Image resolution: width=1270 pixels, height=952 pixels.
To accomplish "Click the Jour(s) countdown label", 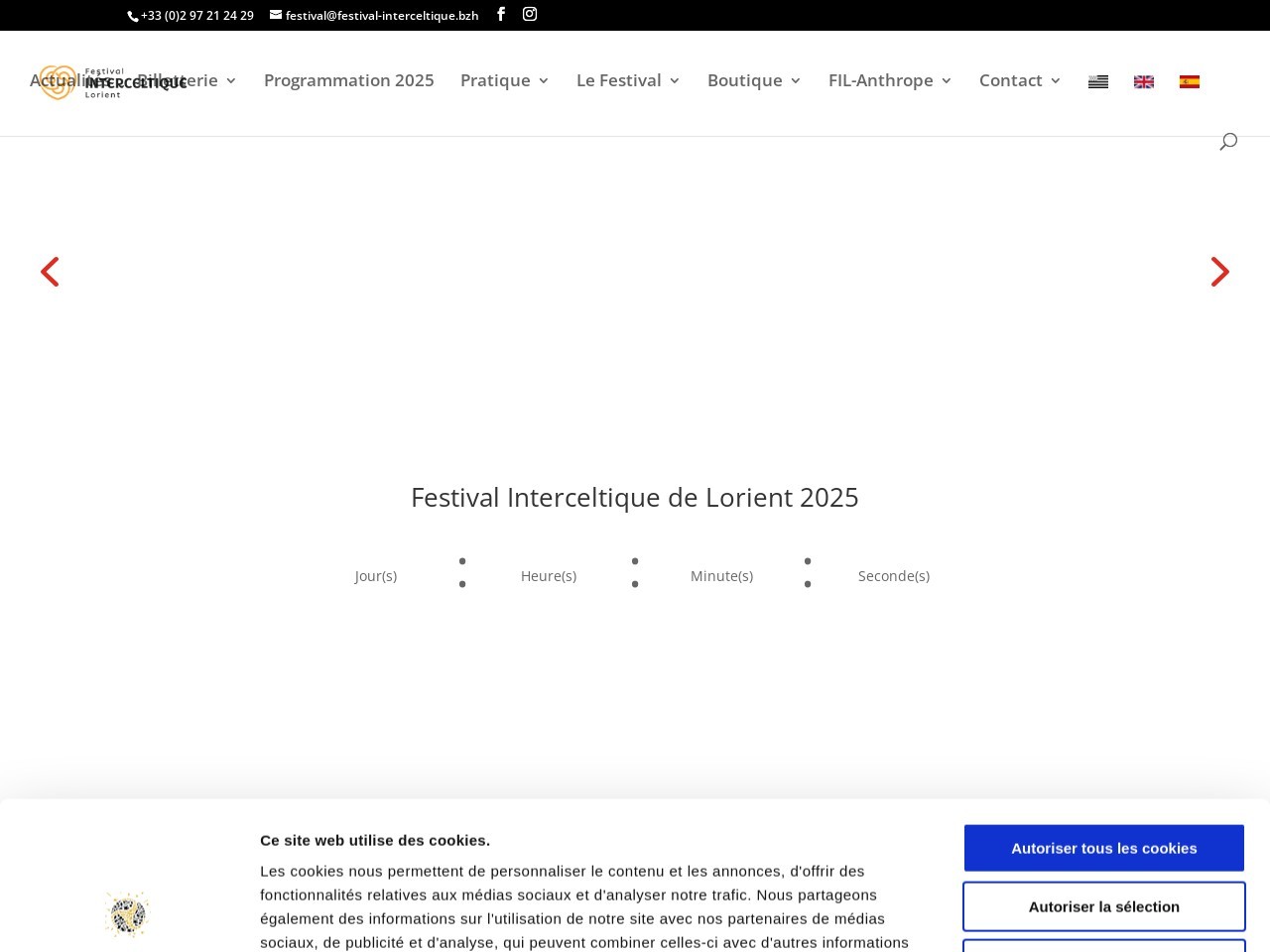I will pos(376,576).
